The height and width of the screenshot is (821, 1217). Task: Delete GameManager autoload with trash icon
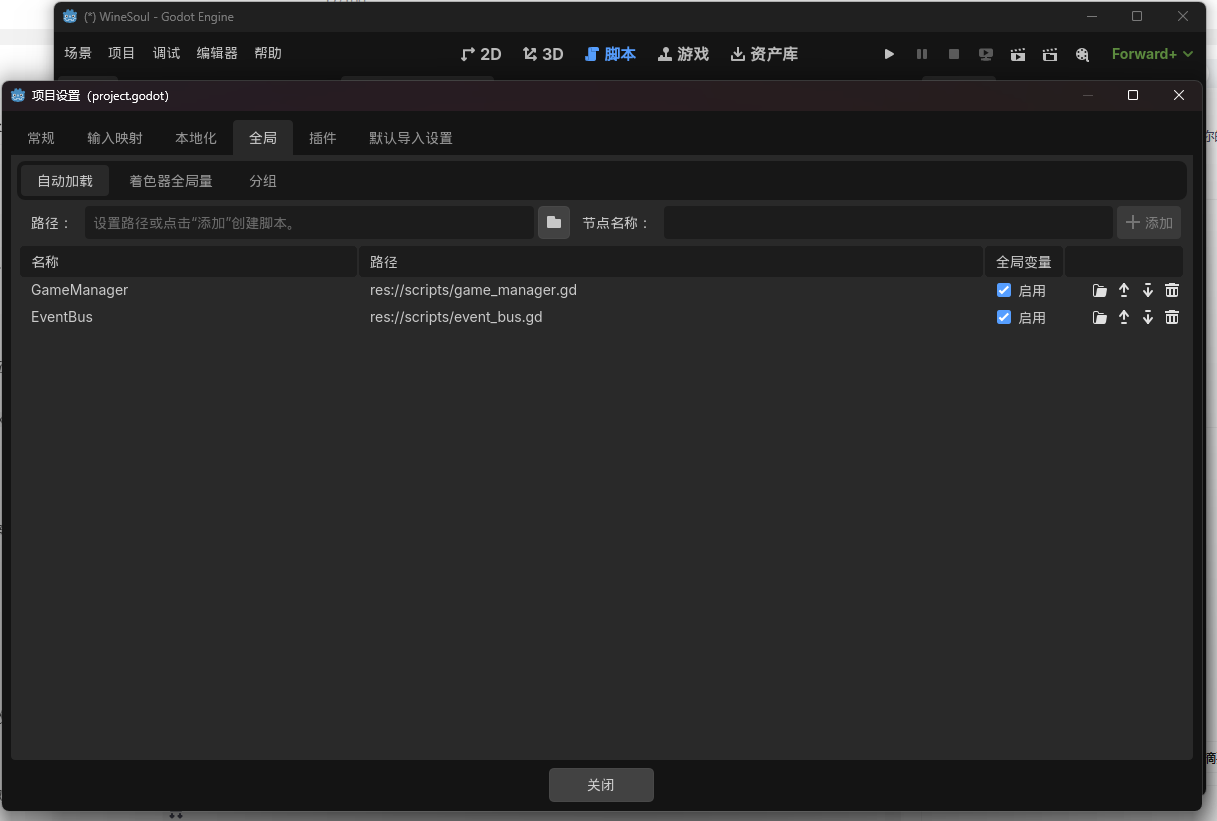(1172, 291)
